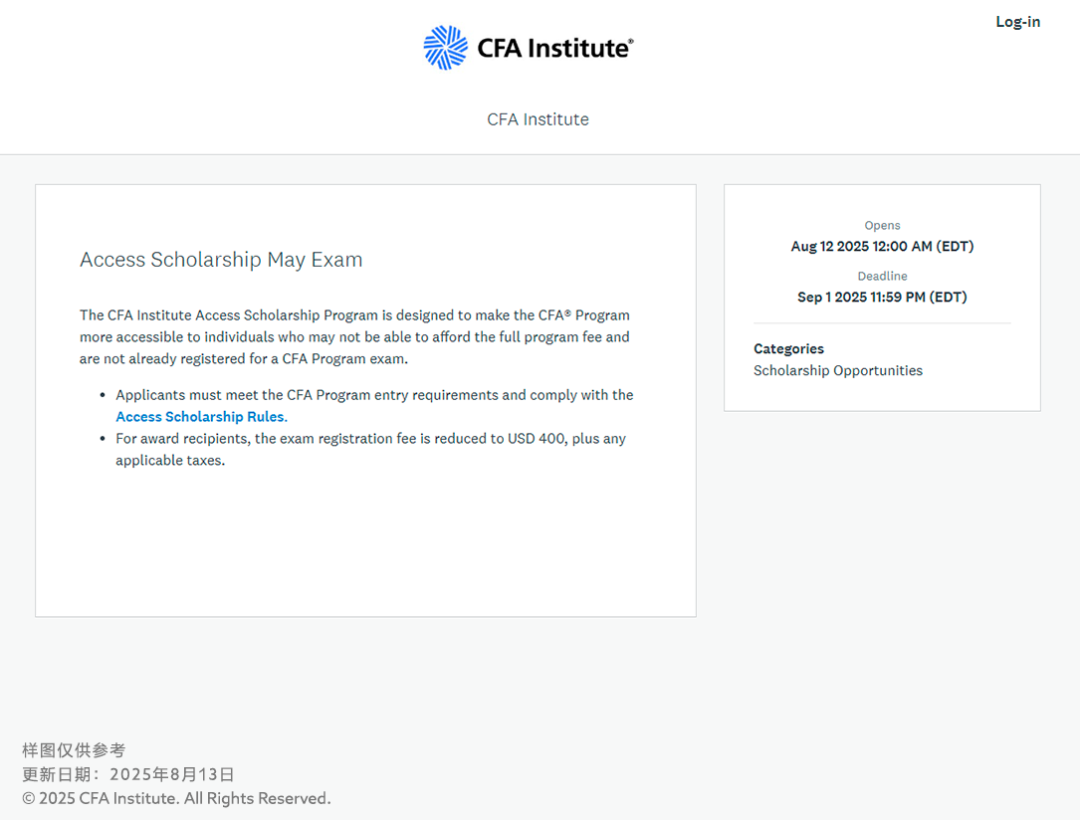Click the 更新日期 footer text

[x=127, y=773]
